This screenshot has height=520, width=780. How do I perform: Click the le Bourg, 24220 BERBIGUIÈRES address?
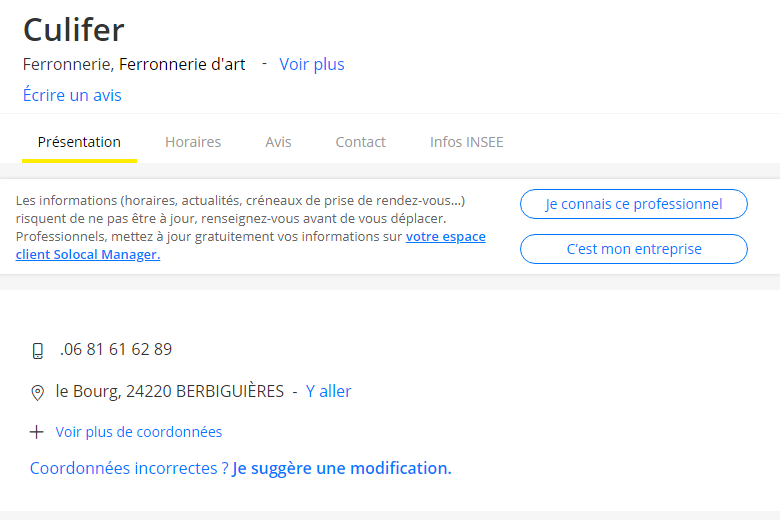coord(170,392)
